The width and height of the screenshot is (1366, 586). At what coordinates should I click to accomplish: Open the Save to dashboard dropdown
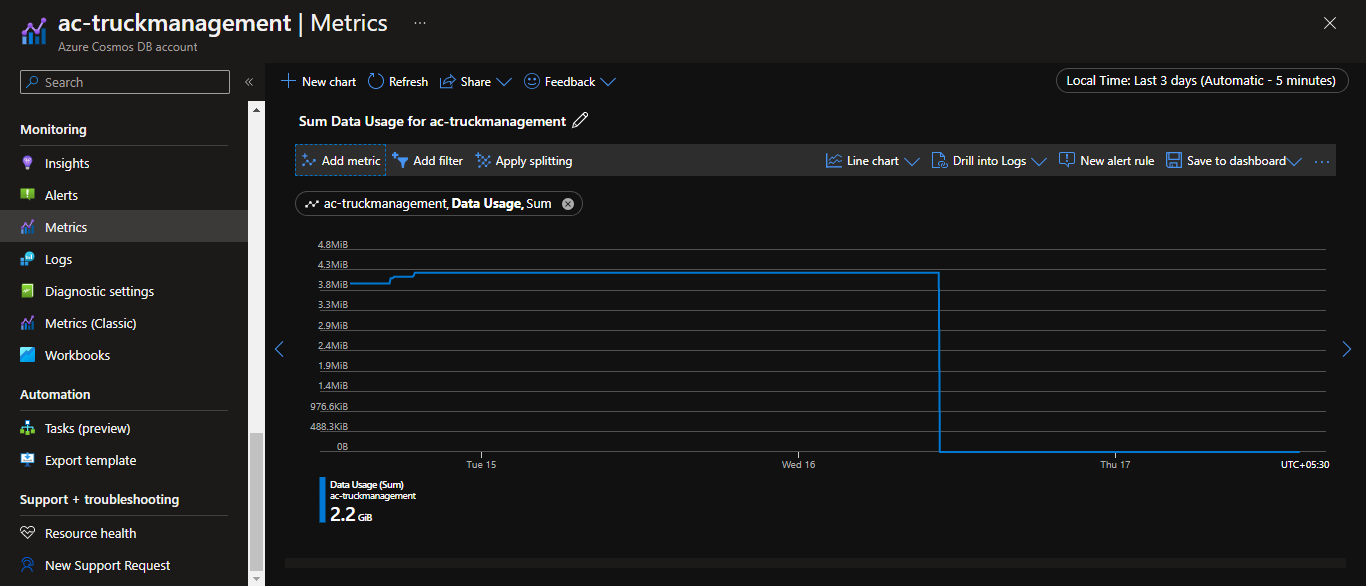pos(1234,160)
